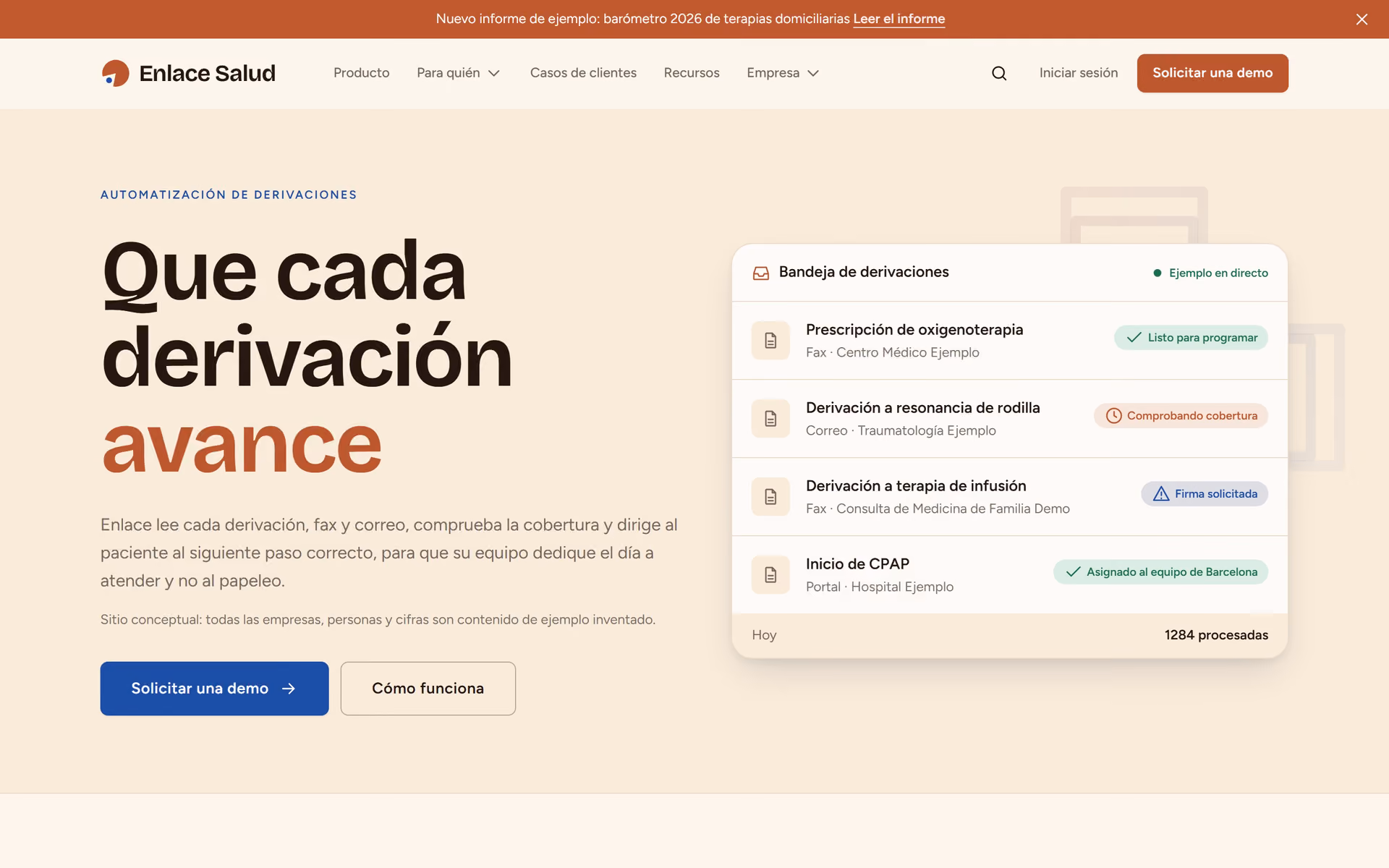Click Iniciar sesión link
Viewport: 1389px width, 868px height.
(x=1079, y=73)
